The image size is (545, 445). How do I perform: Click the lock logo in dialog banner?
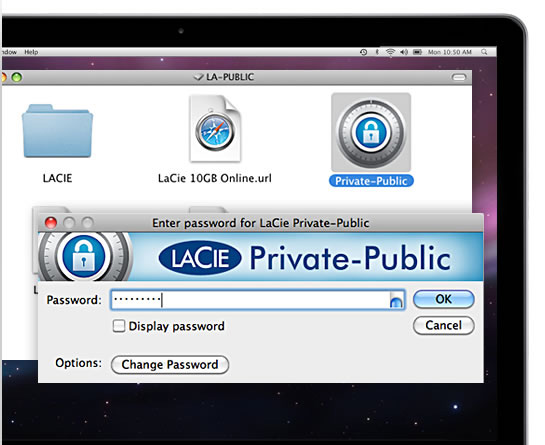click(83, 256)
